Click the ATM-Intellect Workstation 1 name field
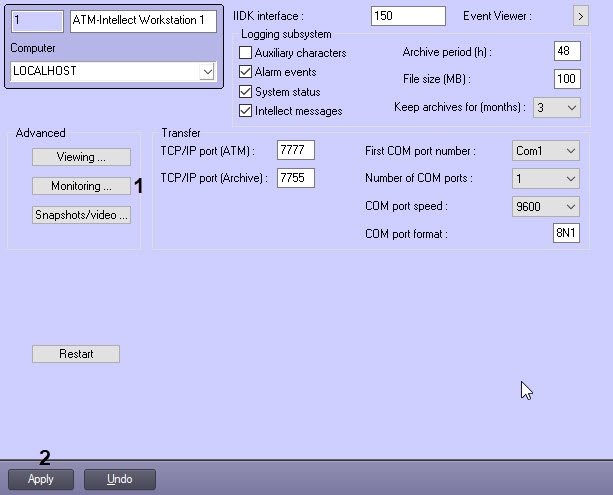This screenshot has height=495, width=613. click(x=143, y=21)
